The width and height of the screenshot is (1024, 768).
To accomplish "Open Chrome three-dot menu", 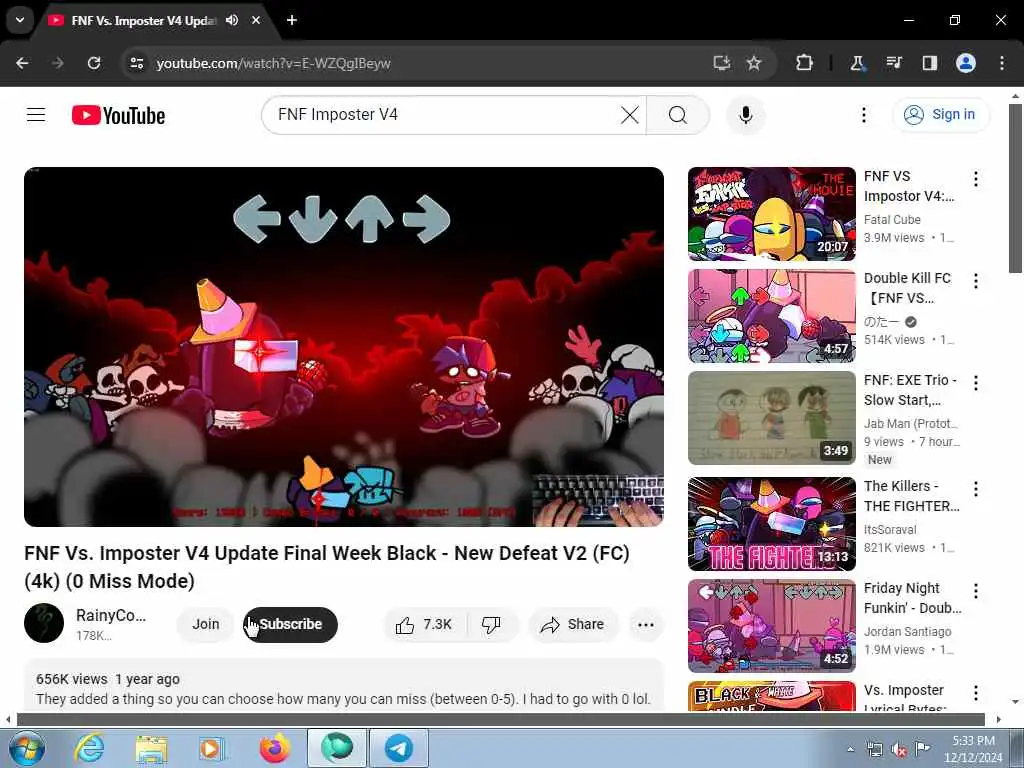I will pyautogui.click(x=1002, y=63).
